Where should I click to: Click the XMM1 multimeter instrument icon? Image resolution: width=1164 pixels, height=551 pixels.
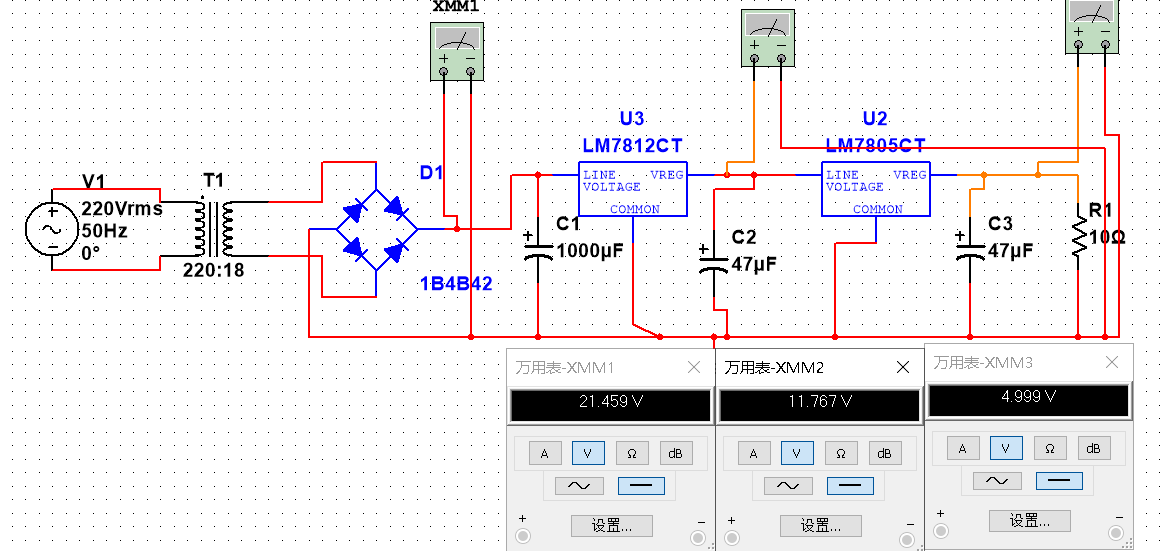457,51
